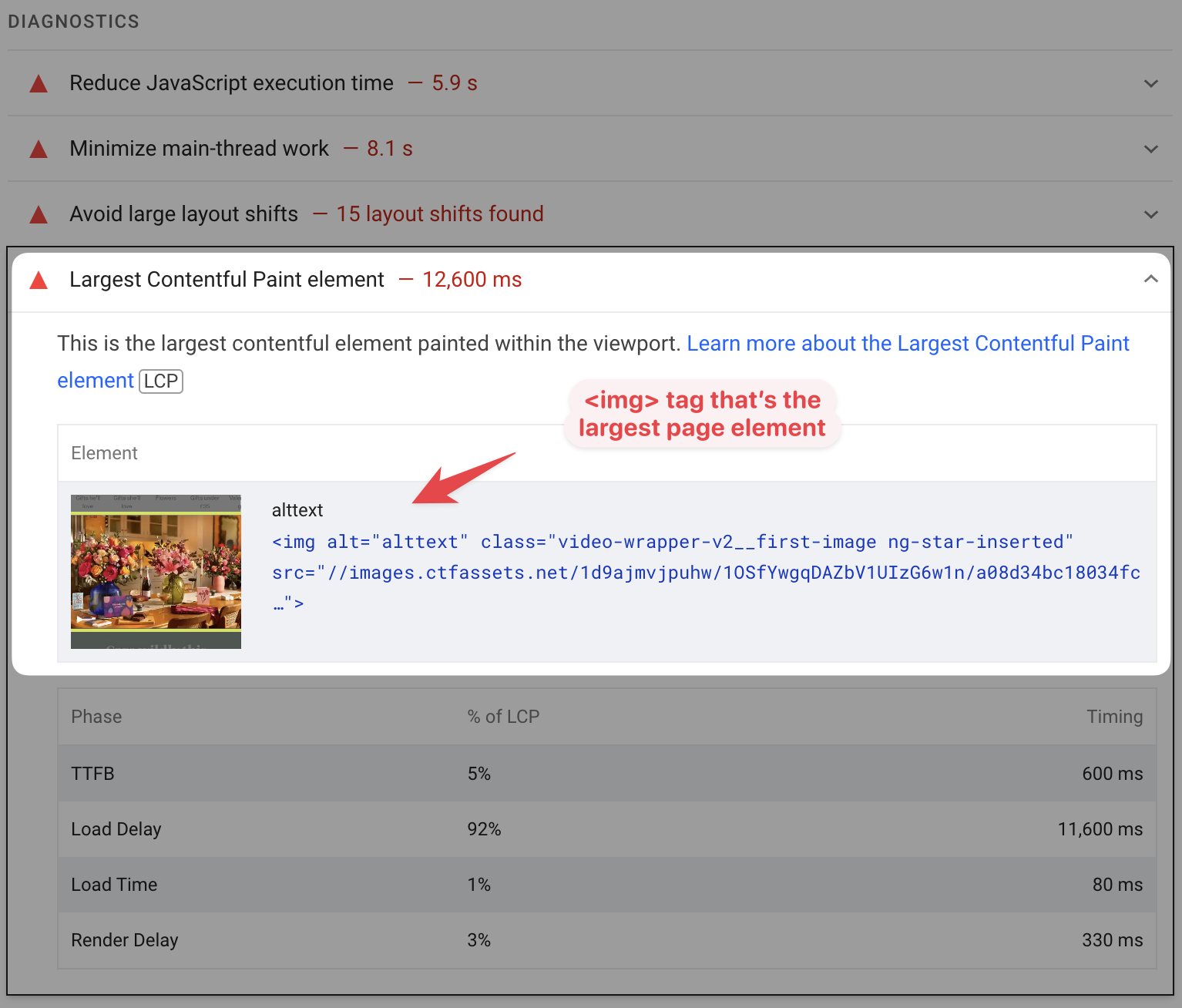
Task: Click the '% of LCP' column header
Action: (x=503, y=717)
